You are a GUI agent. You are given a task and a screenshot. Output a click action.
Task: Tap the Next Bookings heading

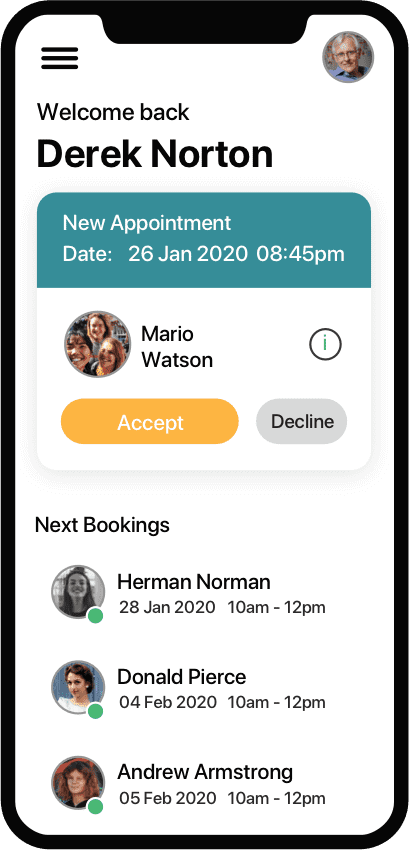102,525
